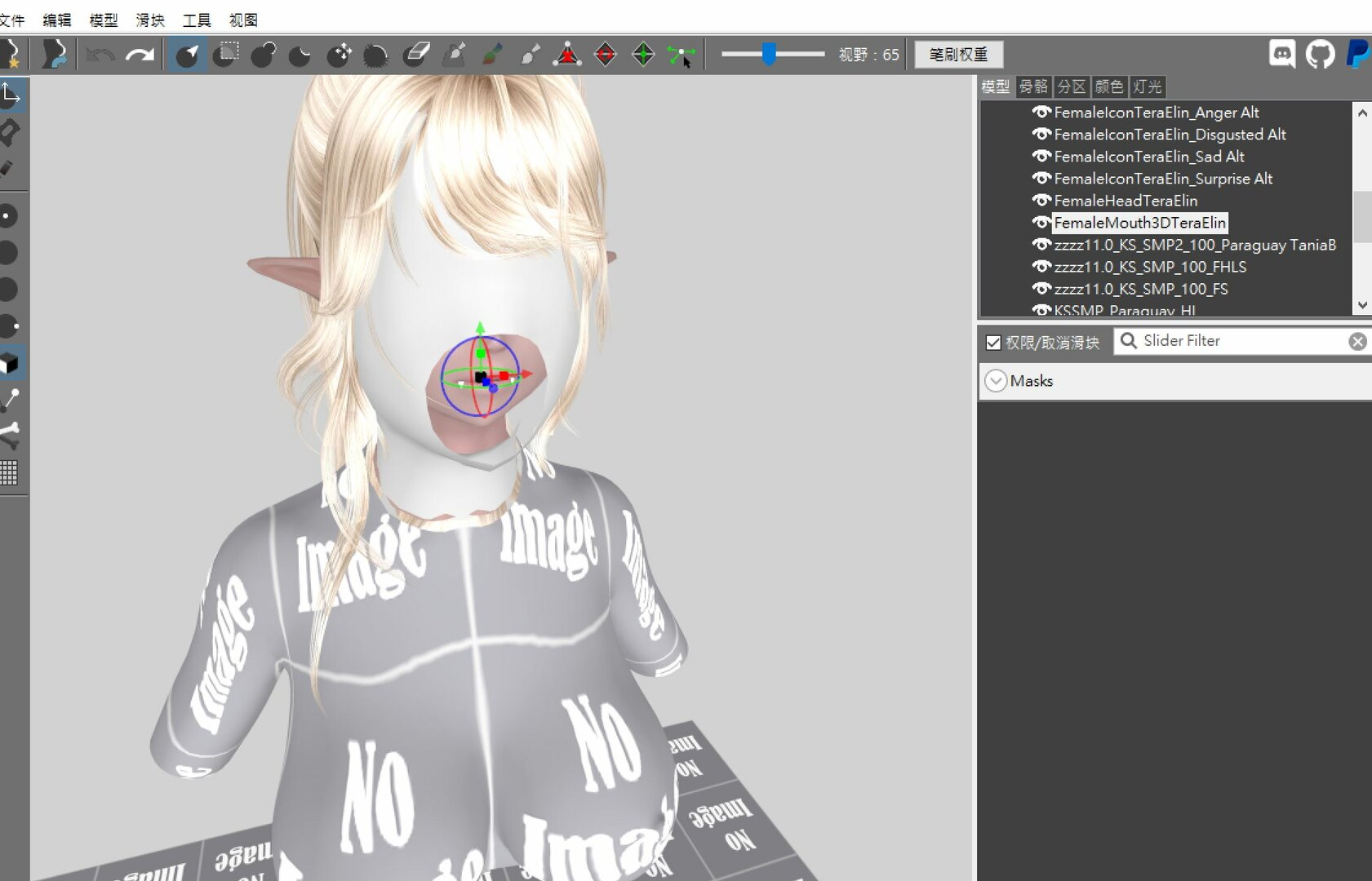The width and height of the screenshot is (1372, 881).
Task: Toggle eye for zzzz11.0_KS_SMP_100_FS
Action: pyautogui.click(x=1041, y=288)
